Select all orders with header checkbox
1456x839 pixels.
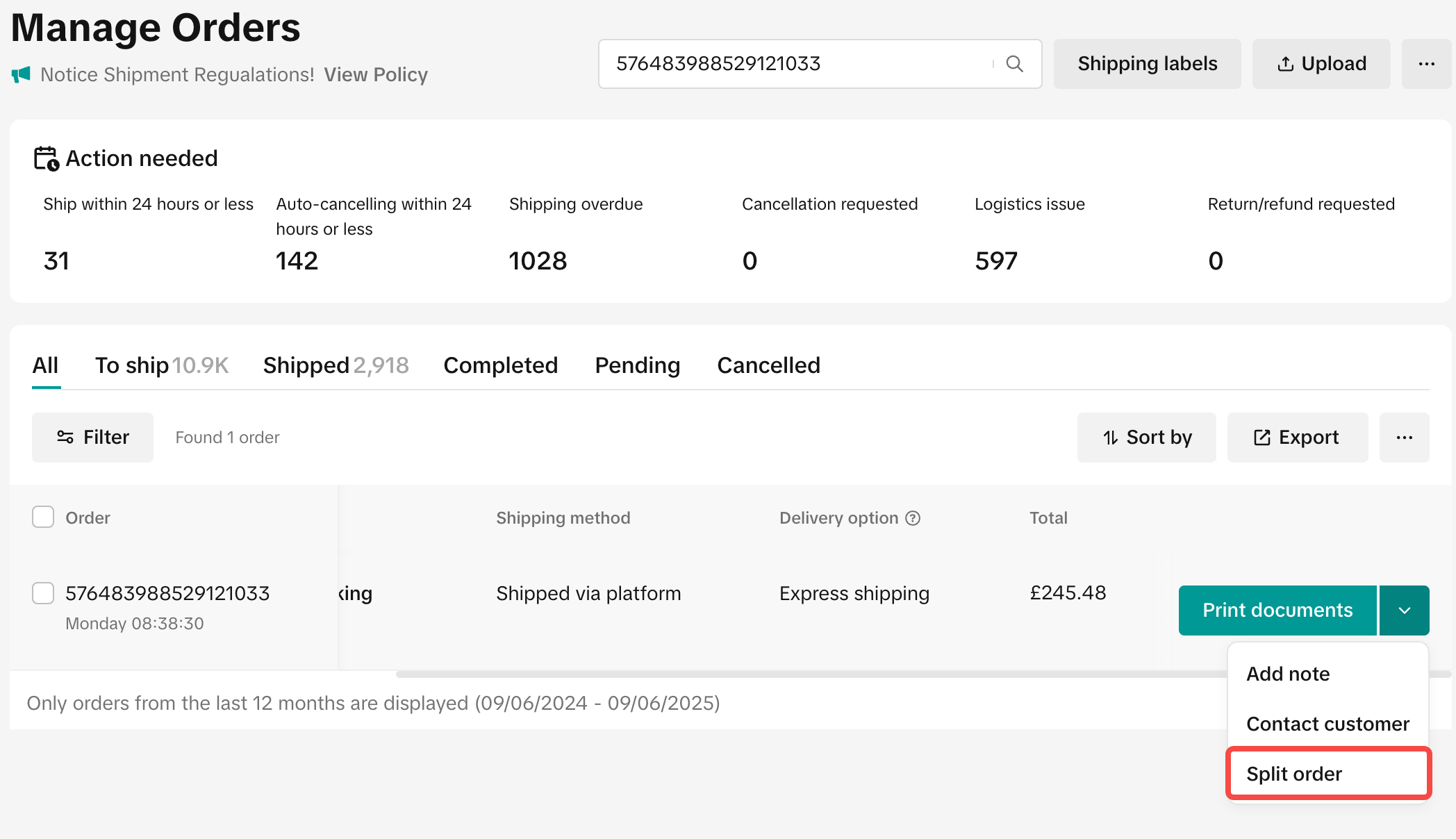point(43,517)
